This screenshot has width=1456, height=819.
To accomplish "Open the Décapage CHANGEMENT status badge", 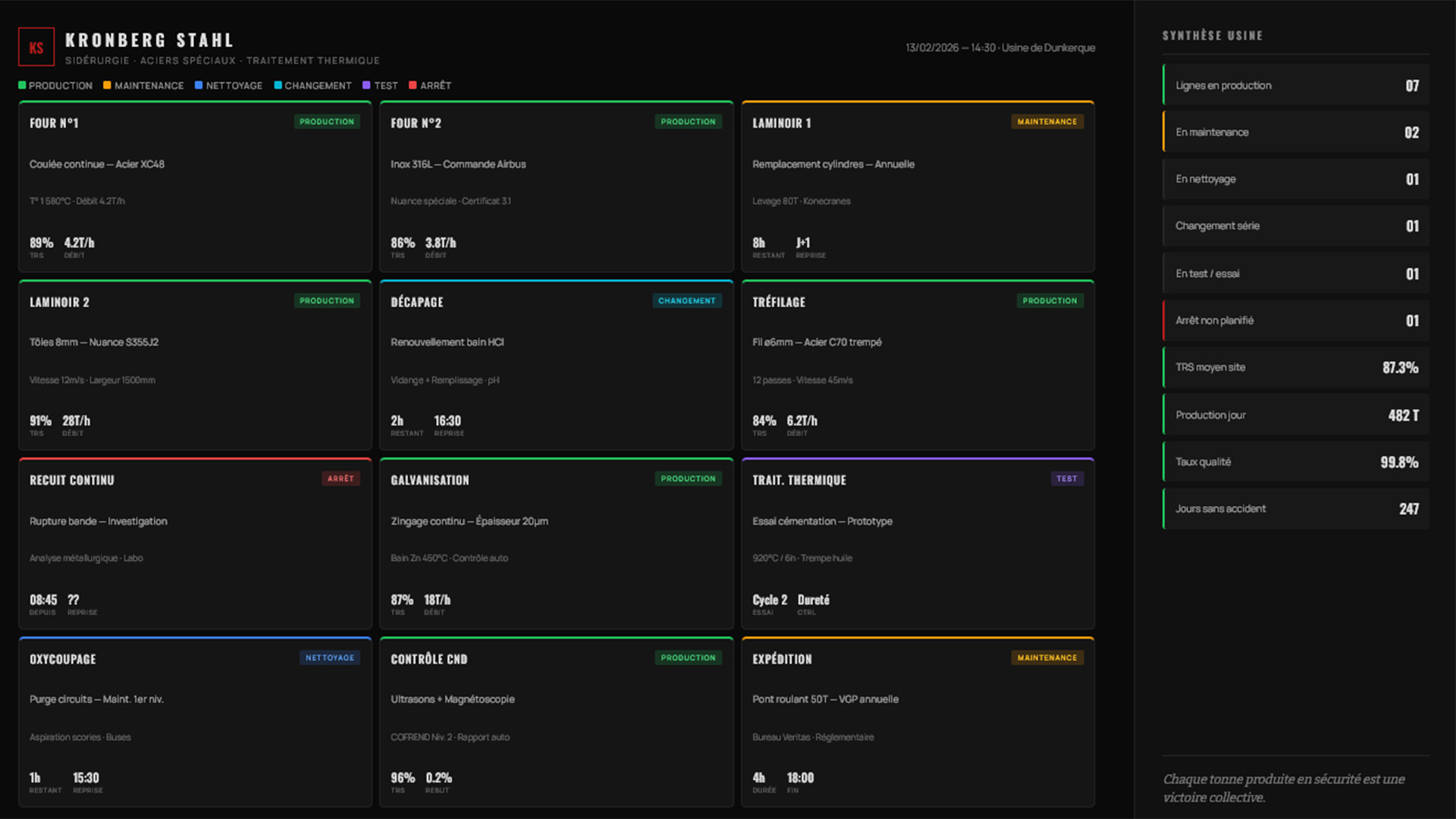I will 686,300.
